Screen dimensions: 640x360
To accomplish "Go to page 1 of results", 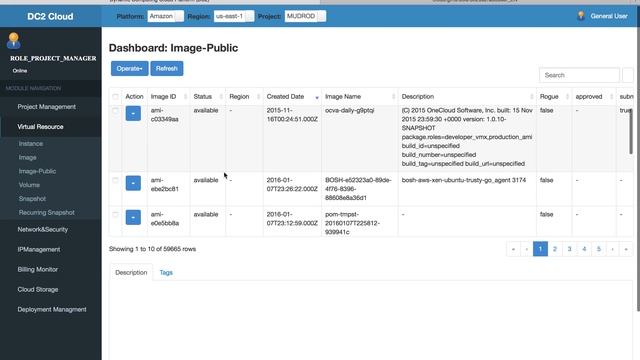I will (540, 249).
